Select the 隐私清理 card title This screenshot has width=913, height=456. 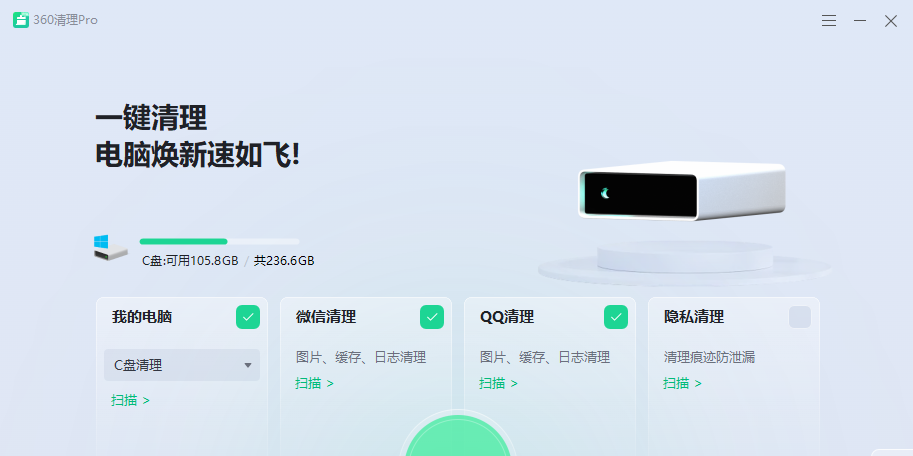pyautogui.click(x=694, y=317)
